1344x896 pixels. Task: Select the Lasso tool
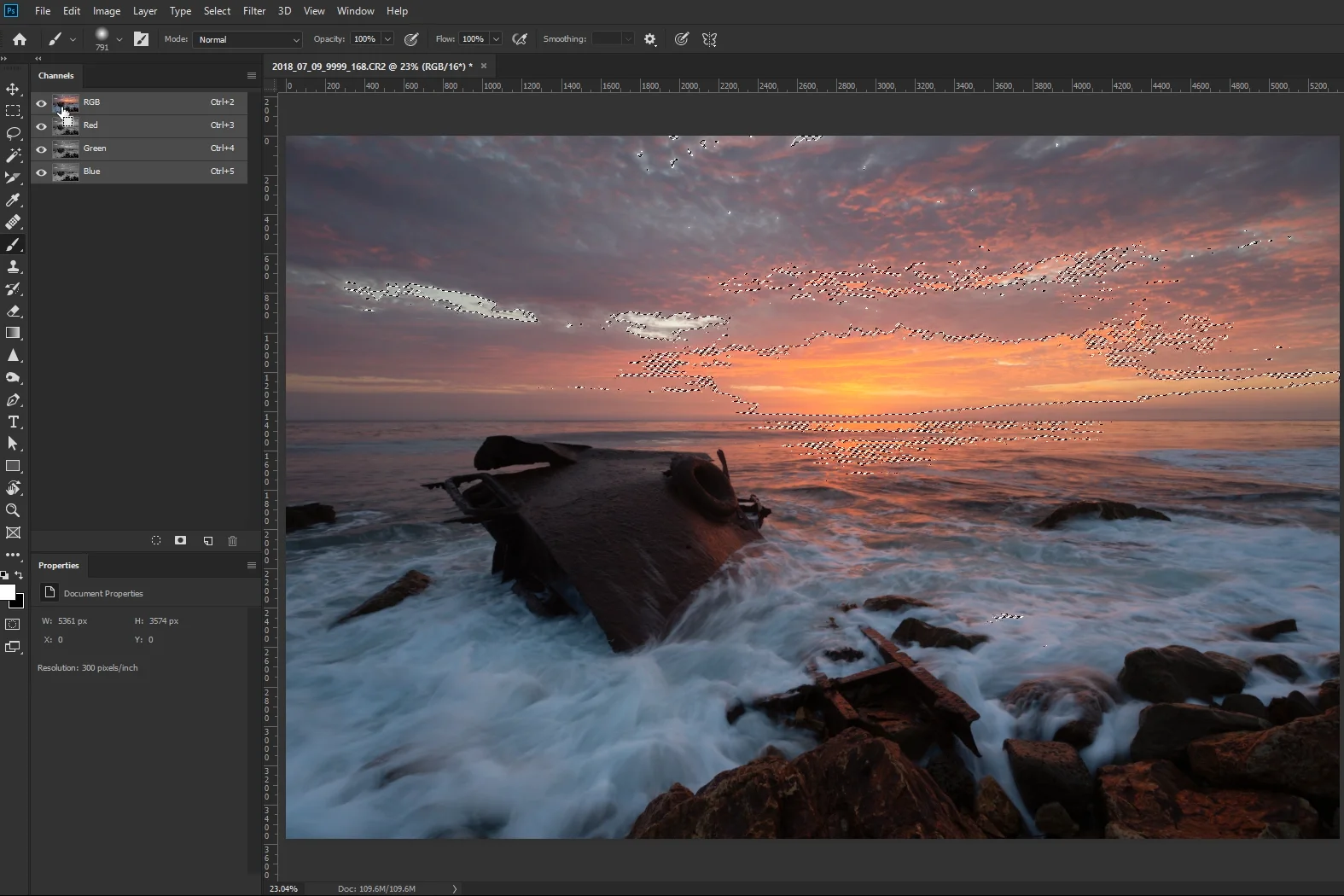(13, 134)
